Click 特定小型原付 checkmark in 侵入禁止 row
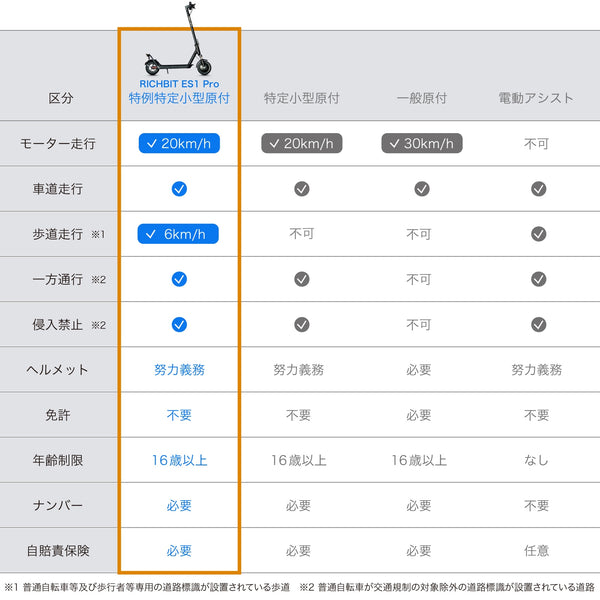 tap(301, 324)
